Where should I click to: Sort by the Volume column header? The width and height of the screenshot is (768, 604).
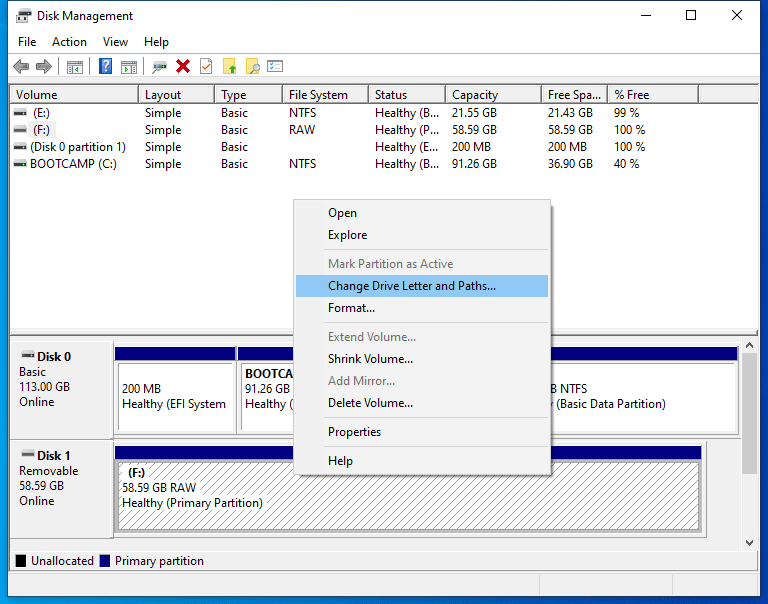coord(74,95)
